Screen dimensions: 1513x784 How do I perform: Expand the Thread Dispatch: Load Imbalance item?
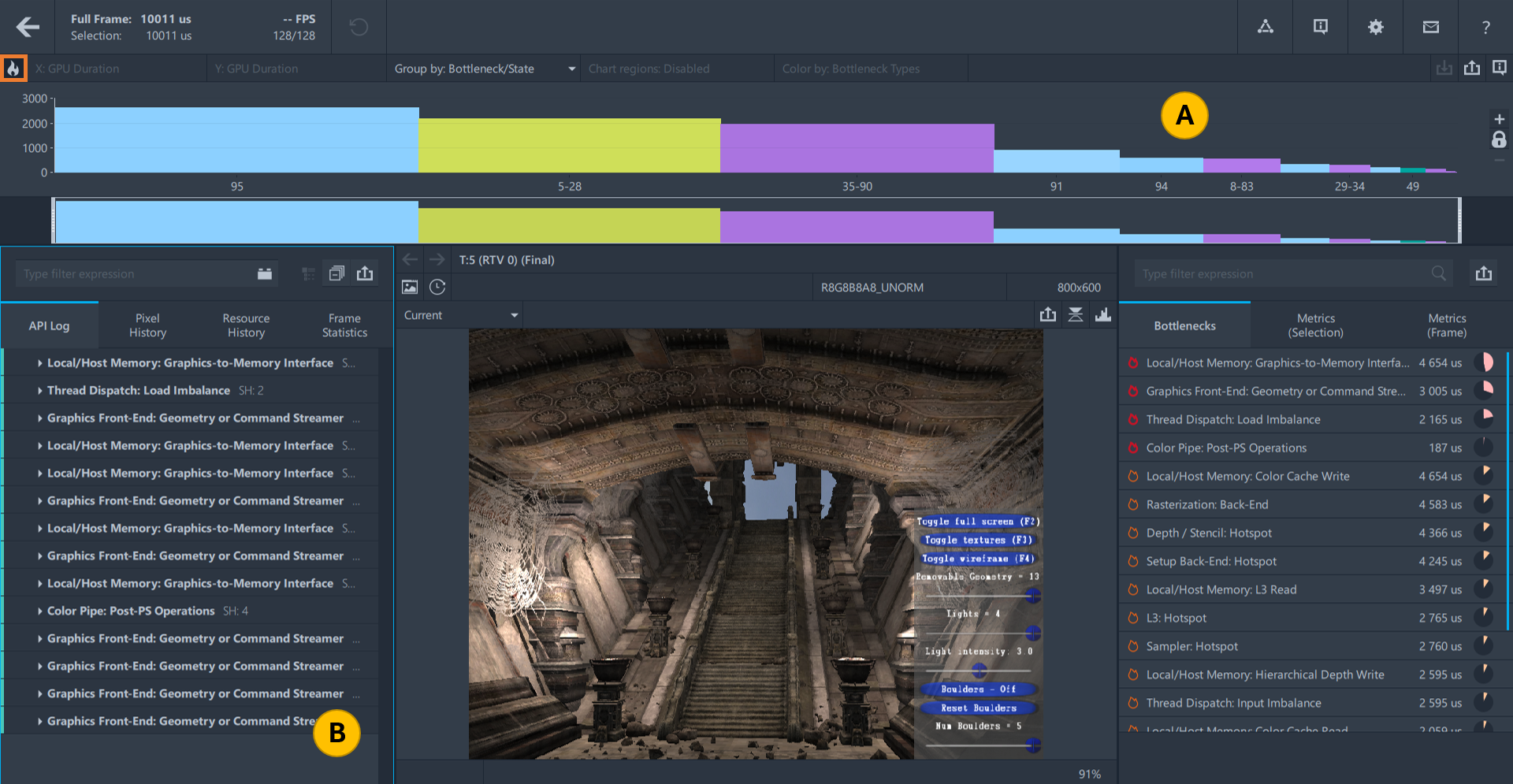(x=40, y=391)
